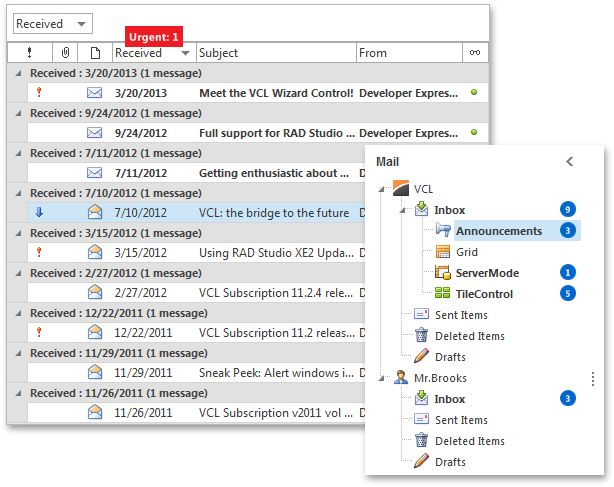Screen dimensions: 614x487
Task: Click the attachment paperclip column header
Action: [65, 52]
